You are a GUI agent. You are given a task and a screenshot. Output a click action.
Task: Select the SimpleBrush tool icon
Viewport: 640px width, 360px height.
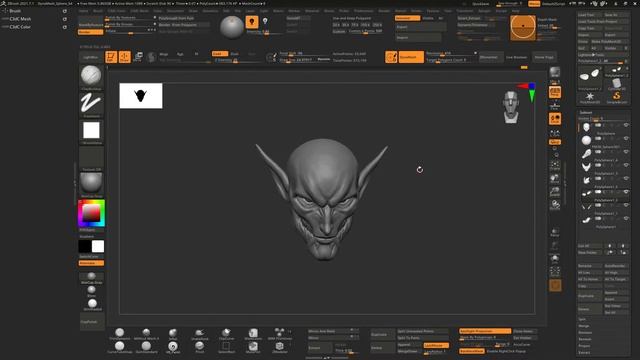pos(616,97)
